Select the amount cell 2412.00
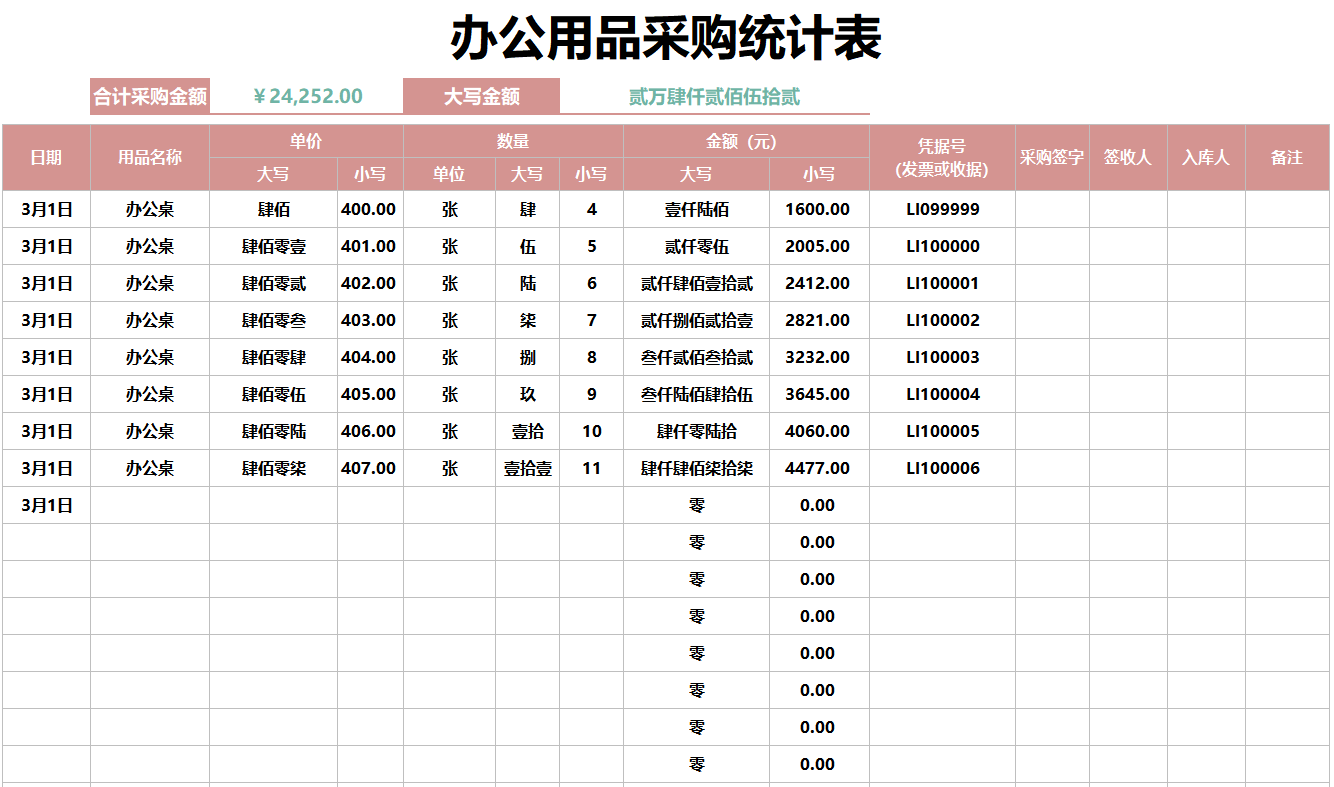Image resolution: width=1334 pixels, height=787 pixels. click(818, 283)
